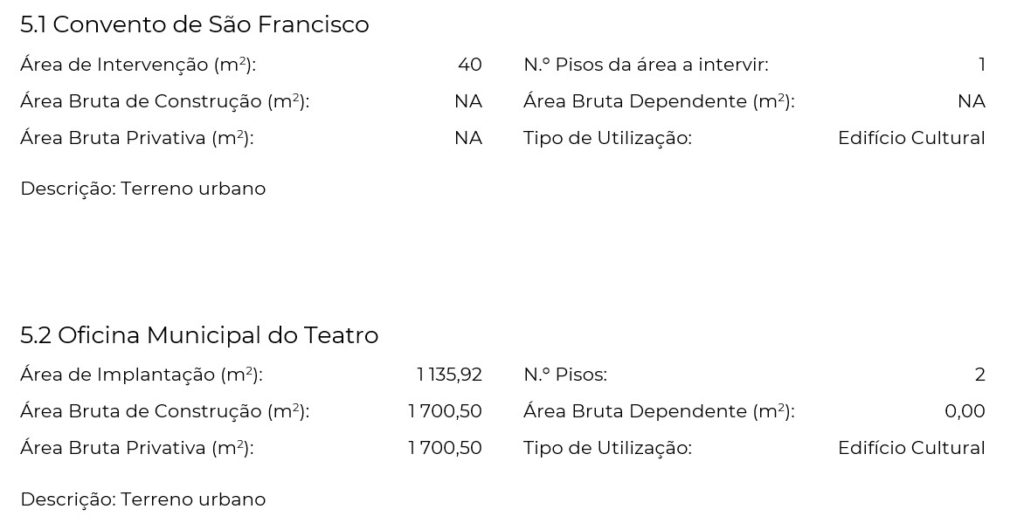Select the "Área de Intervenção (m²)" label
The width and height of the screenshot is (1024, 523).
[x=138, y=65]
